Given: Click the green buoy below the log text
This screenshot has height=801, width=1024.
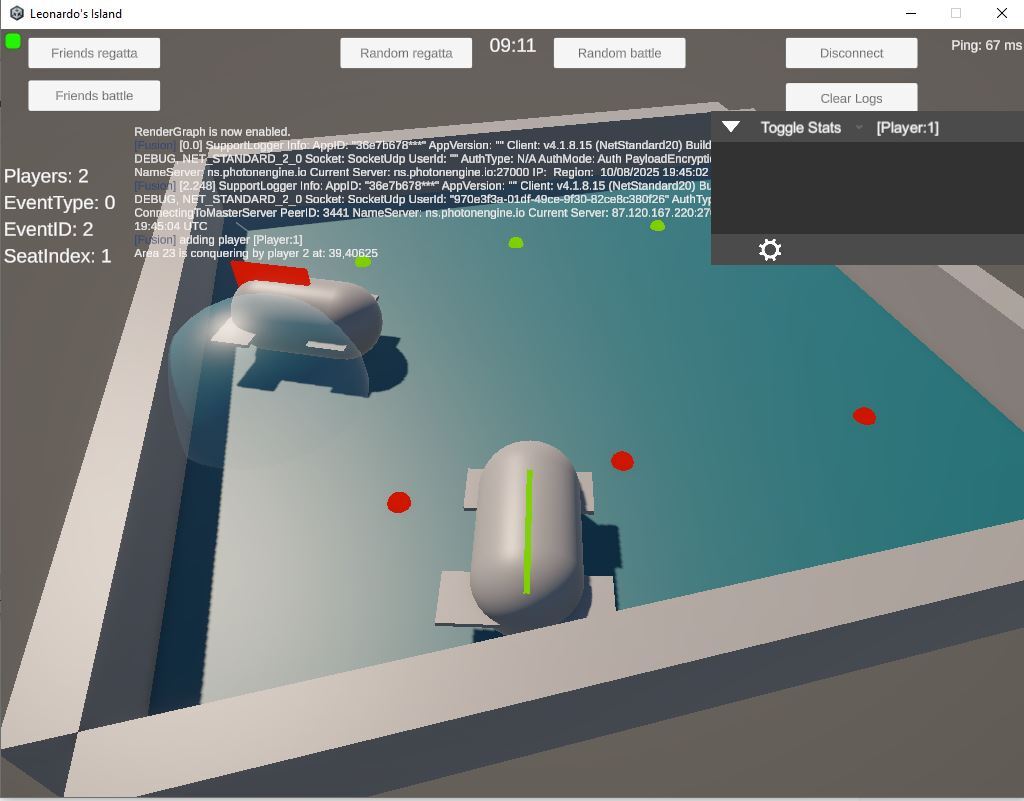Looking at the screenshot, I should click(363, 262).
